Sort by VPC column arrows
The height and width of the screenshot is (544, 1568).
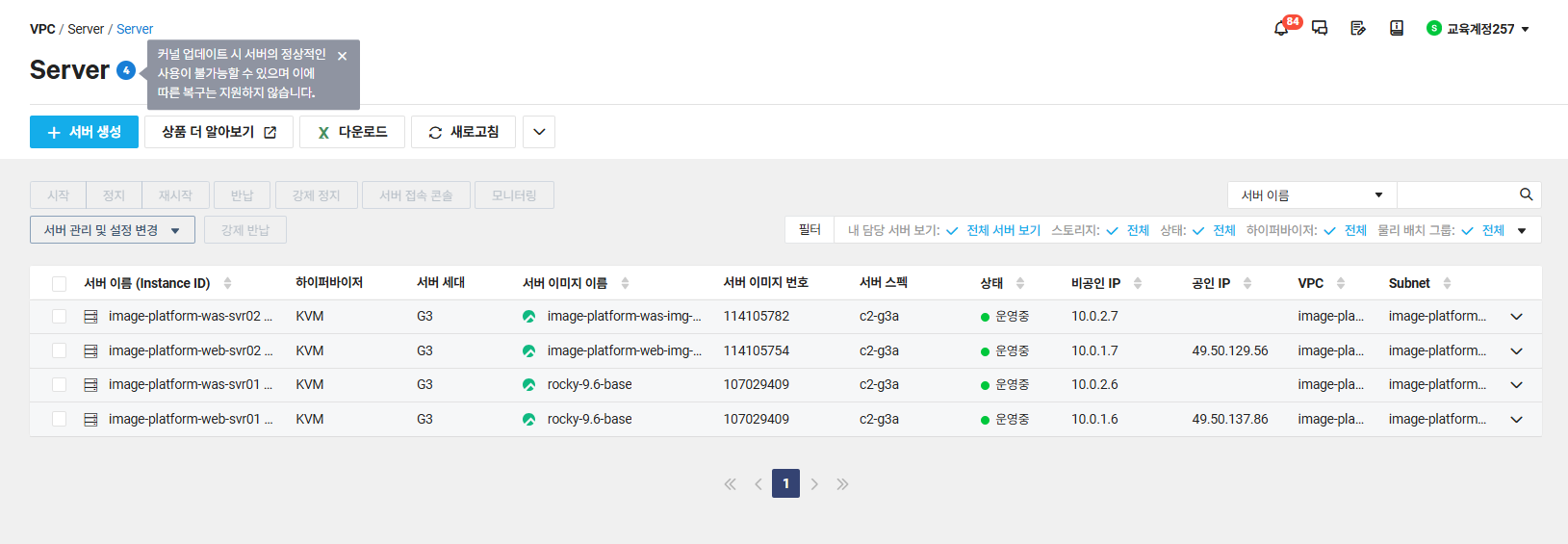point(1341,283)
